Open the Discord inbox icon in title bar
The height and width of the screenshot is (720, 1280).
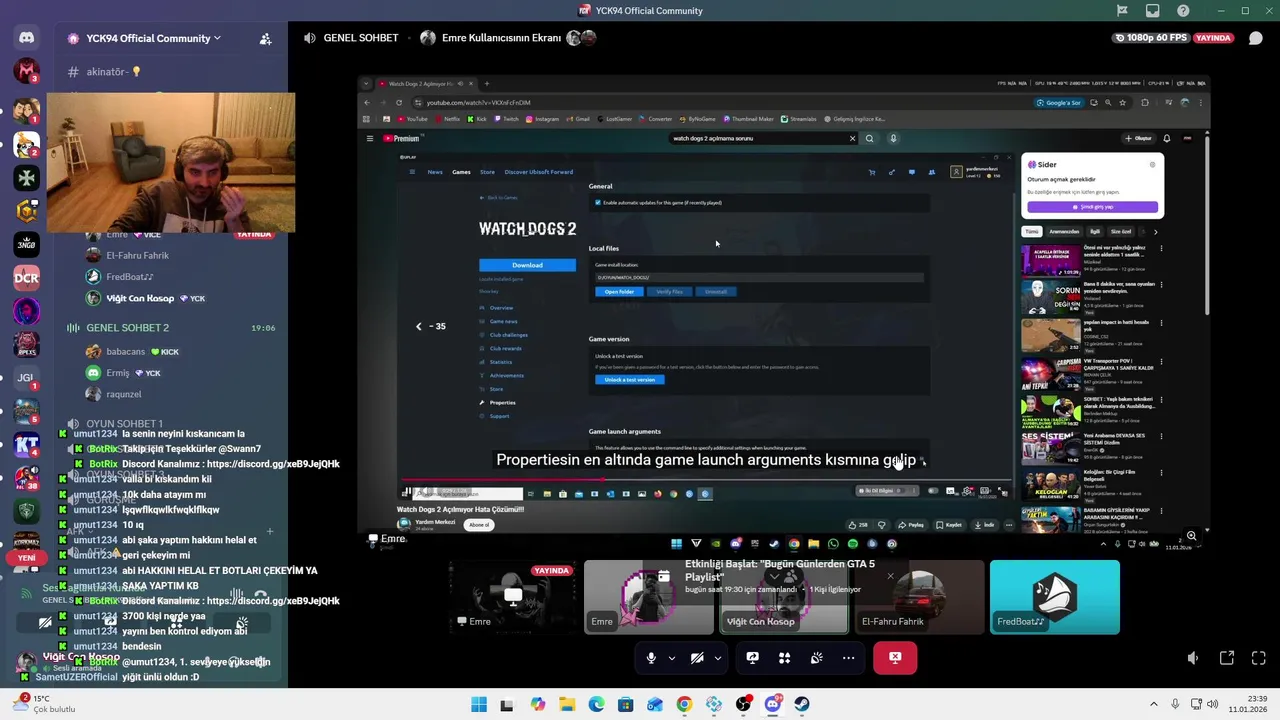1153,11
